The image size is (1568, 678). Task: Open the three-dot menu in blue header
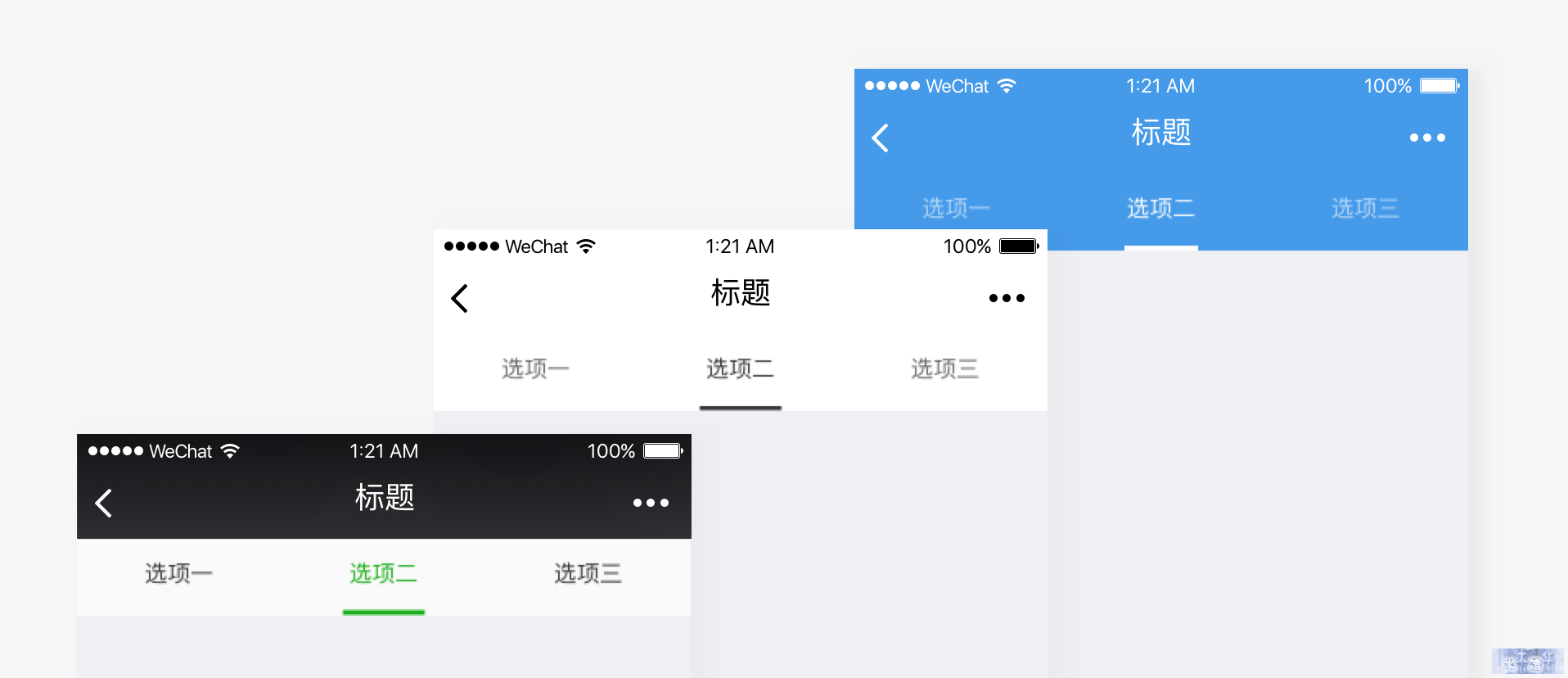click(x=1427, y=138)
